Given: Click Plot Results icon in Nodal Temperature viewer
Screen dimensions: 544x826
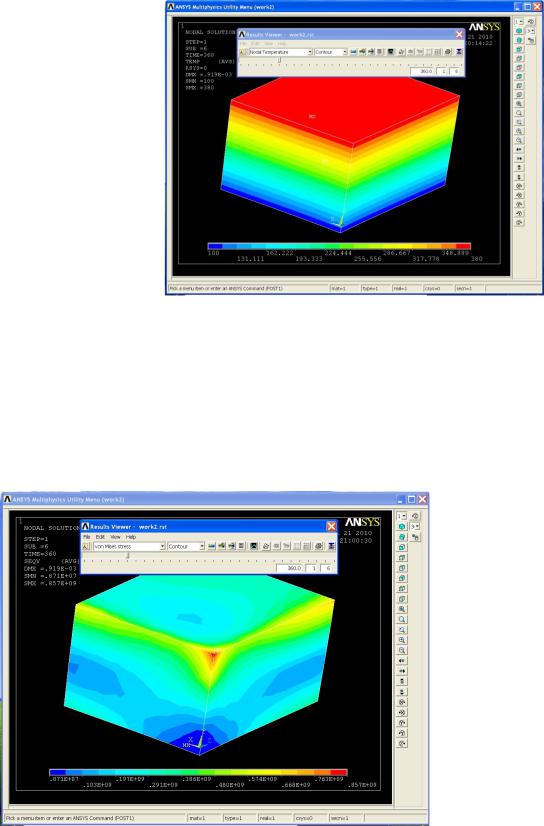Looking at the screenshot, I should [353, 52].
